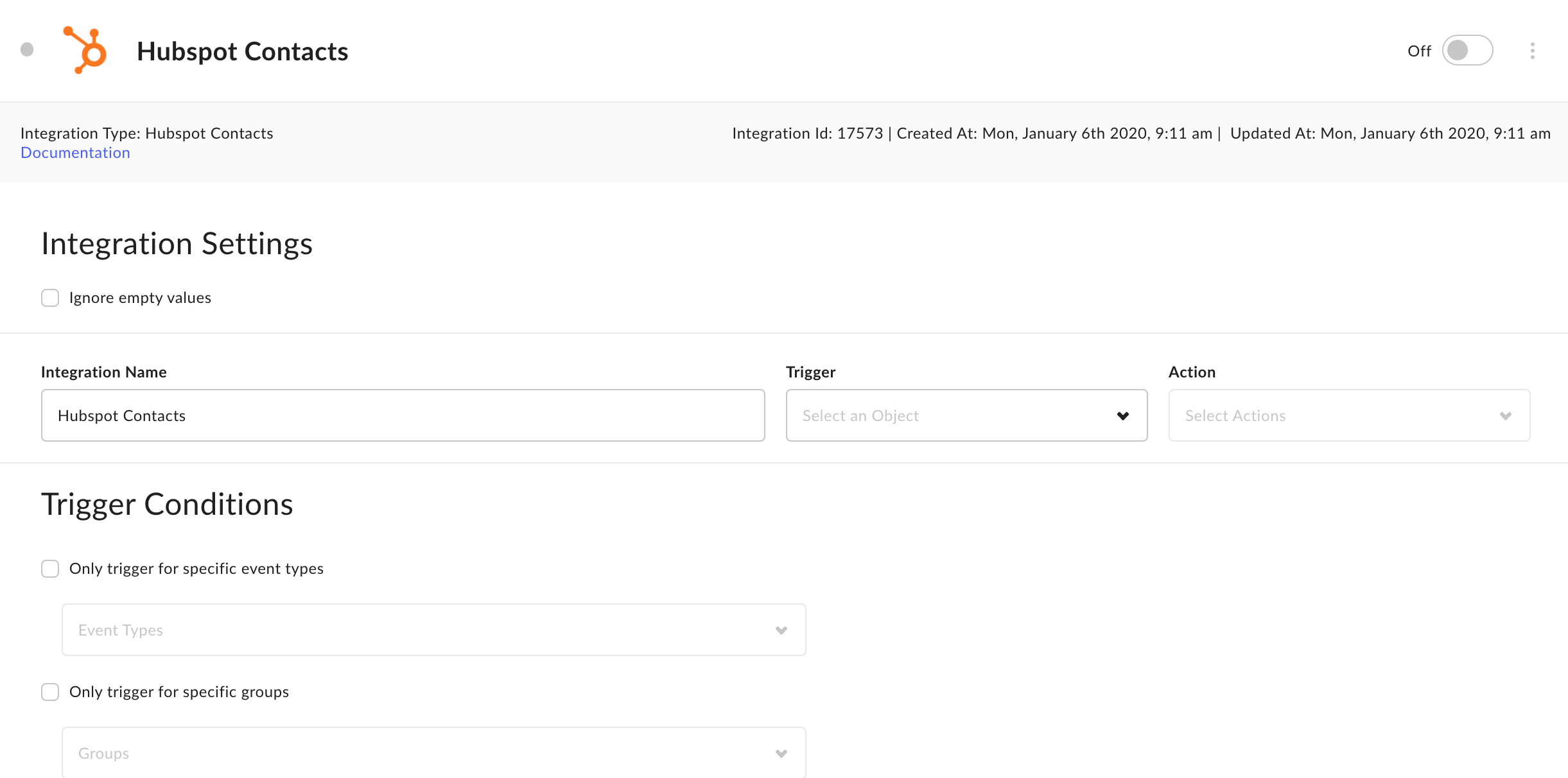
Task: Turn on the Off integration toggle
Action: pyautogui.click(x=1467, y=50)
